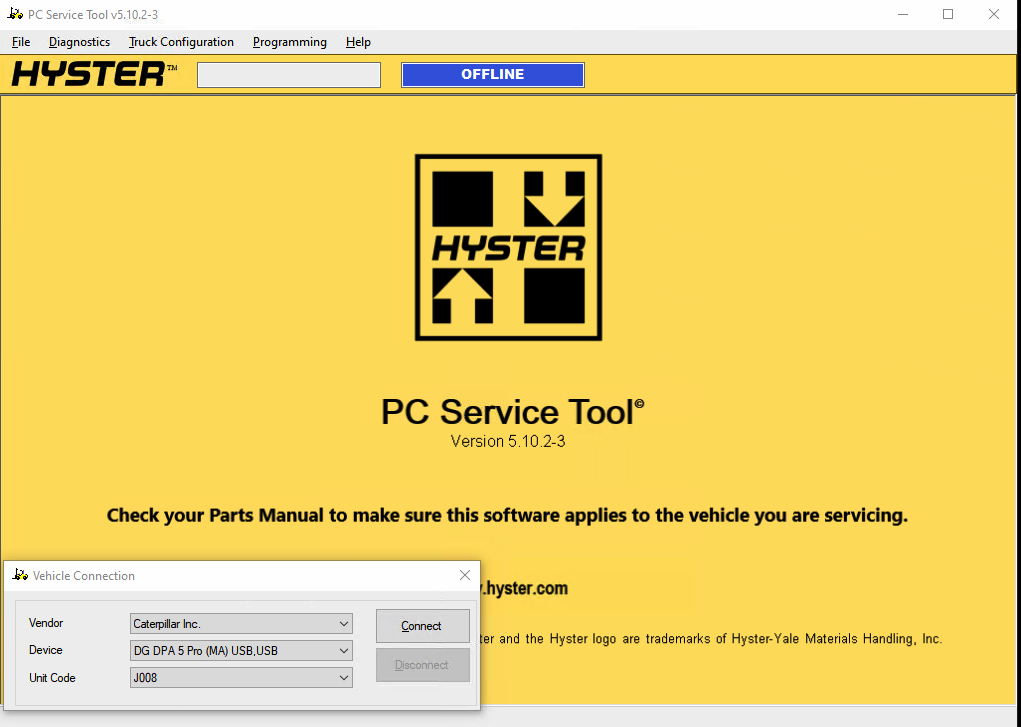The image size is (1021, 727).
Task: Close the Vehicle Connection dialog
Action: [465, 575]
